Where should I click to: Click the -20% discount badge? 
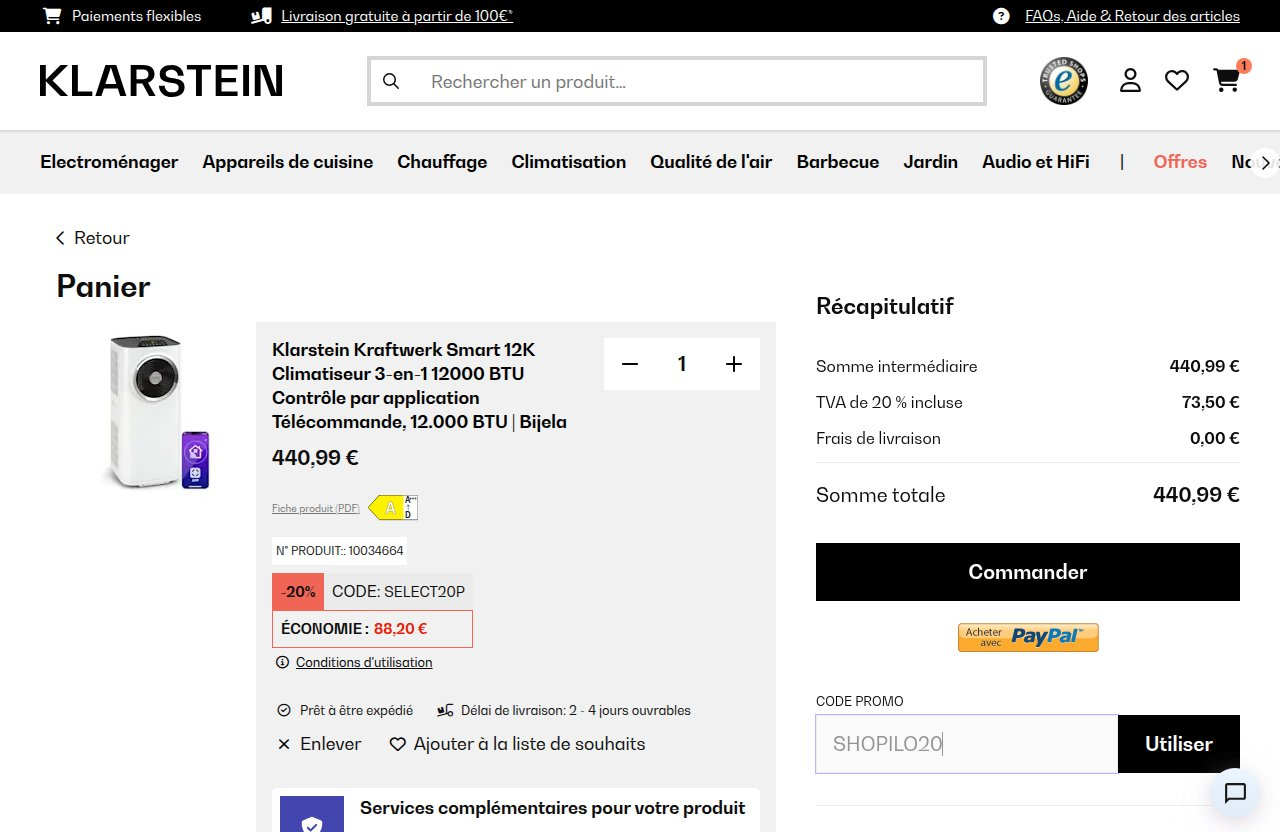[298, 592]
